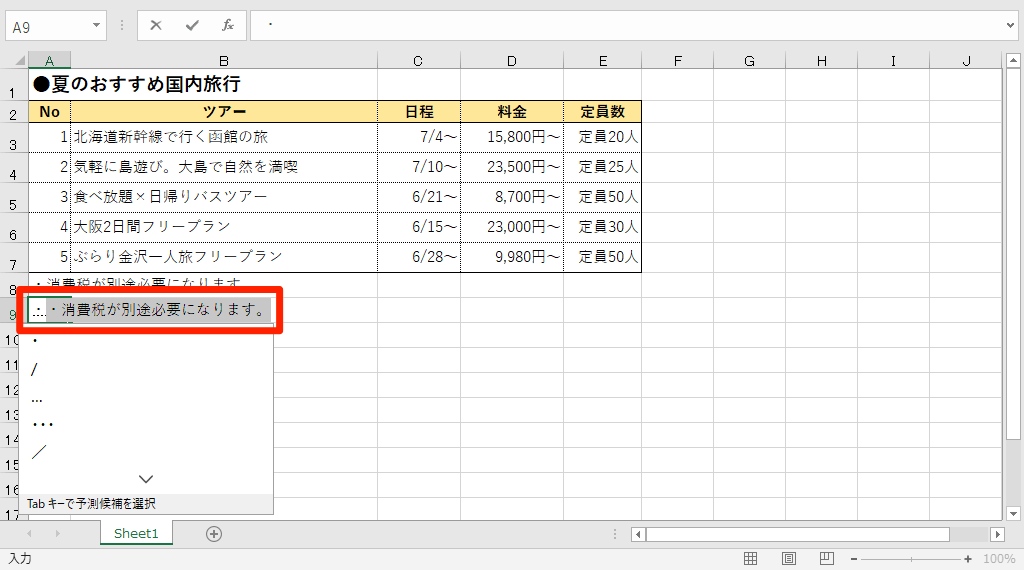Confirm the entry with the checkmark icon
This screenshot has height=570, width=1024.
(x=192, y=25)
